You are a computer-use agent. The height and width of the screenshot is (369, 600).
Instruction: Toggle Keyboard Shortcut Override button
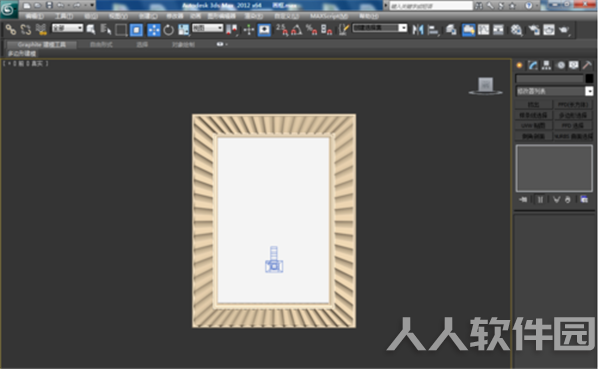(x=264, y=29)
